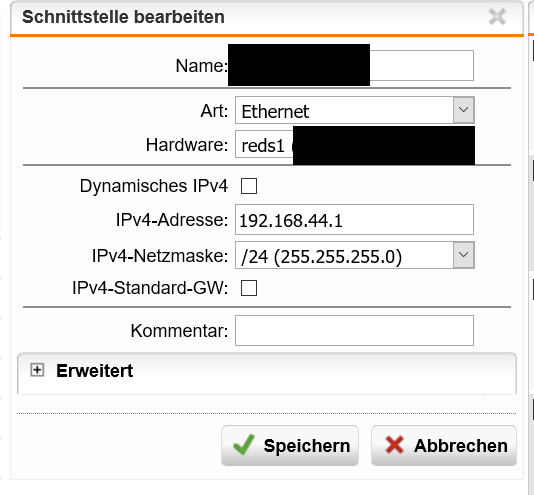Open the IPv4-Netzmaske dropdown arrow

pos(464,255)
